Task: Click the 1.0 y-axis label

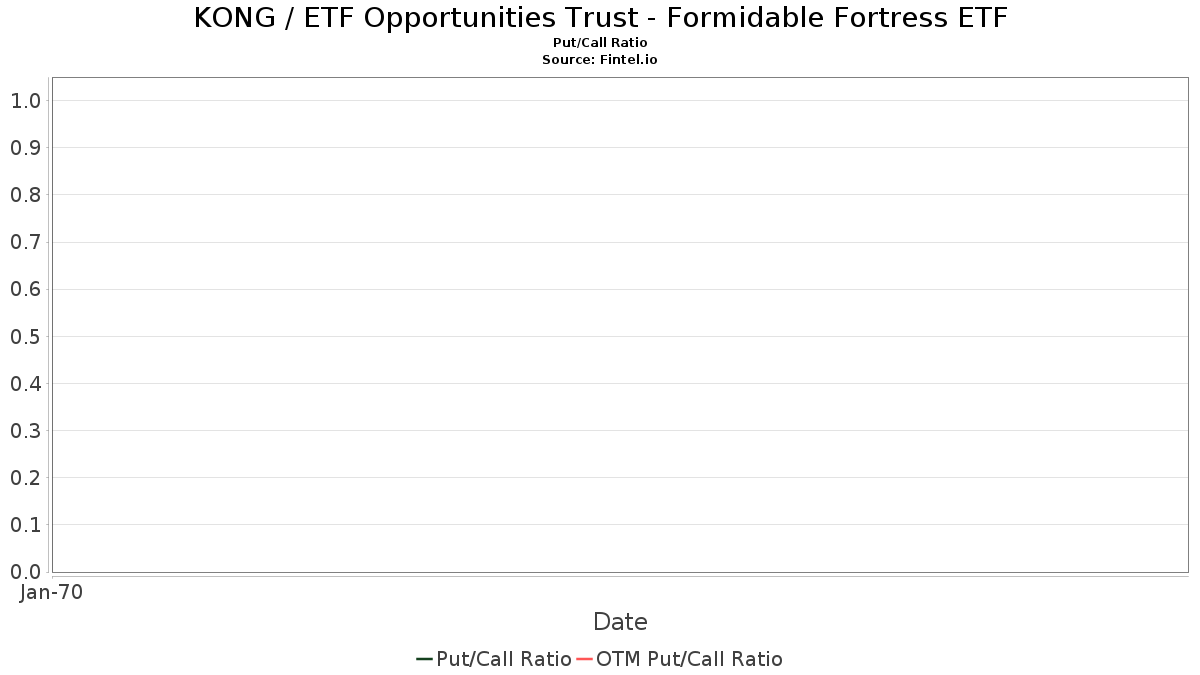Action: (26, 101)
